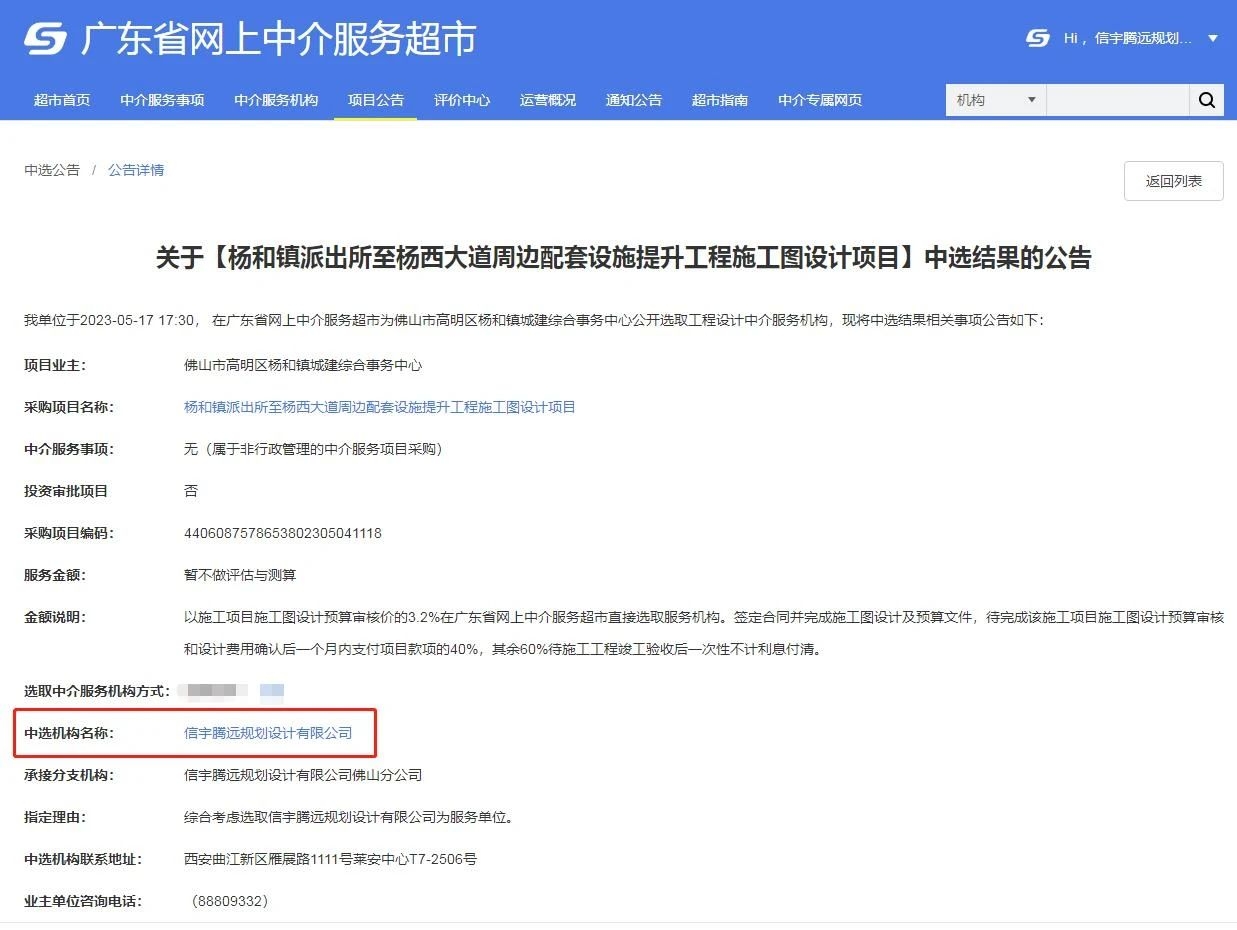This screenshot has width=1237, height=930.
Task: Switch to the 评价中心 tab
Action: pos(462,99)
